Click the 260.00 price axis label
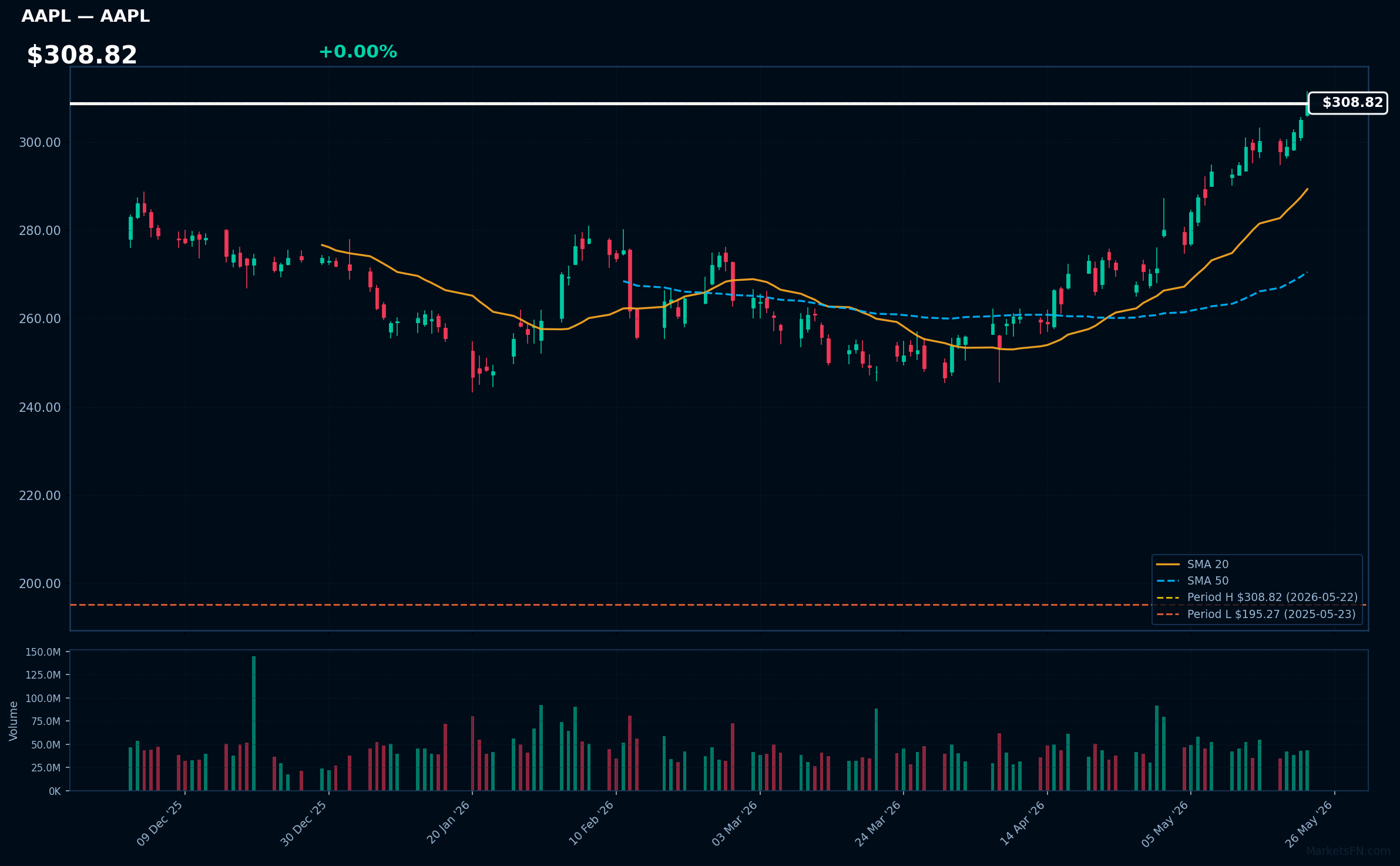 [40, 319]
